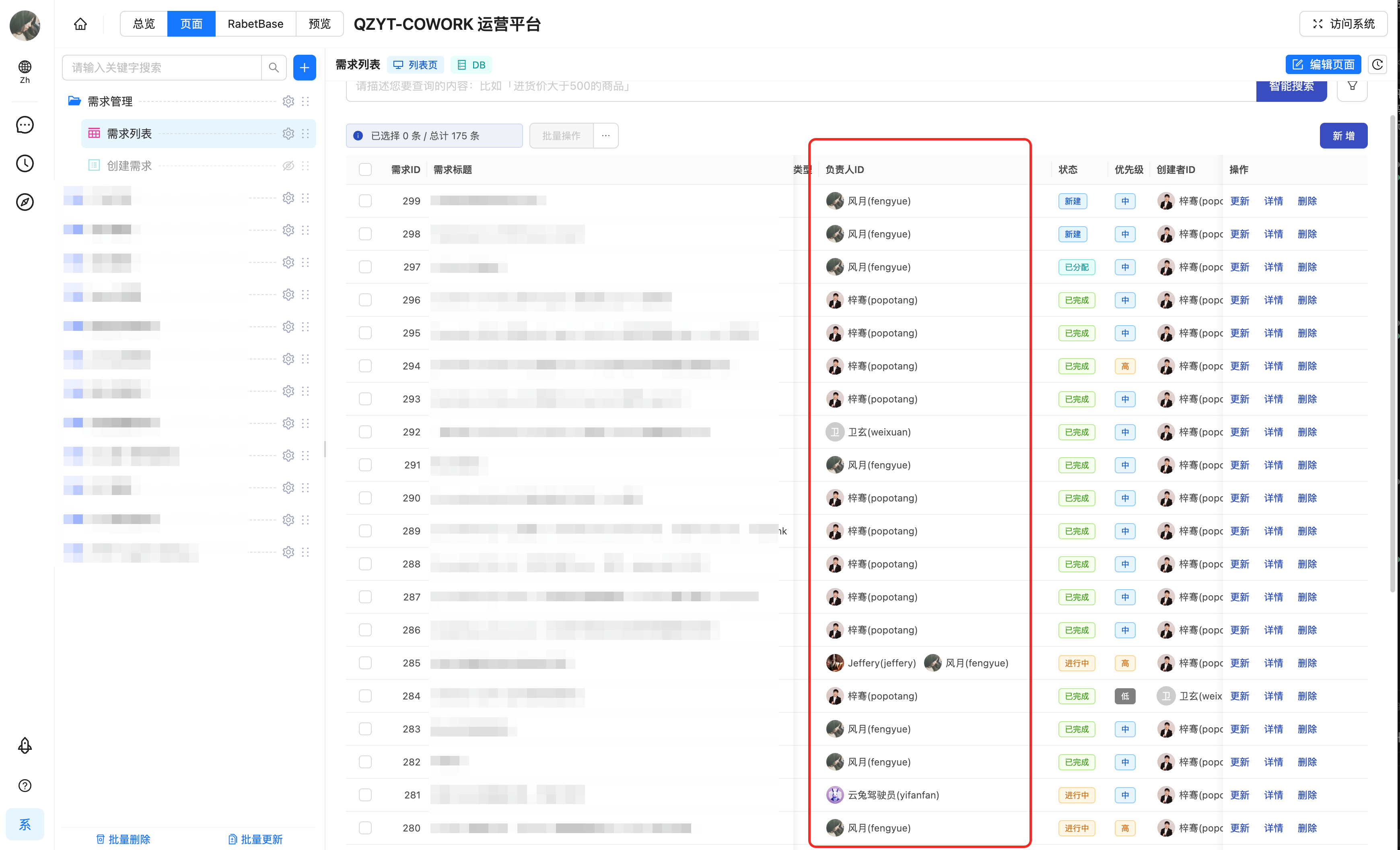Click 卫玄 avatar in row 292
Screen dimensions: 1400x850
835,431
